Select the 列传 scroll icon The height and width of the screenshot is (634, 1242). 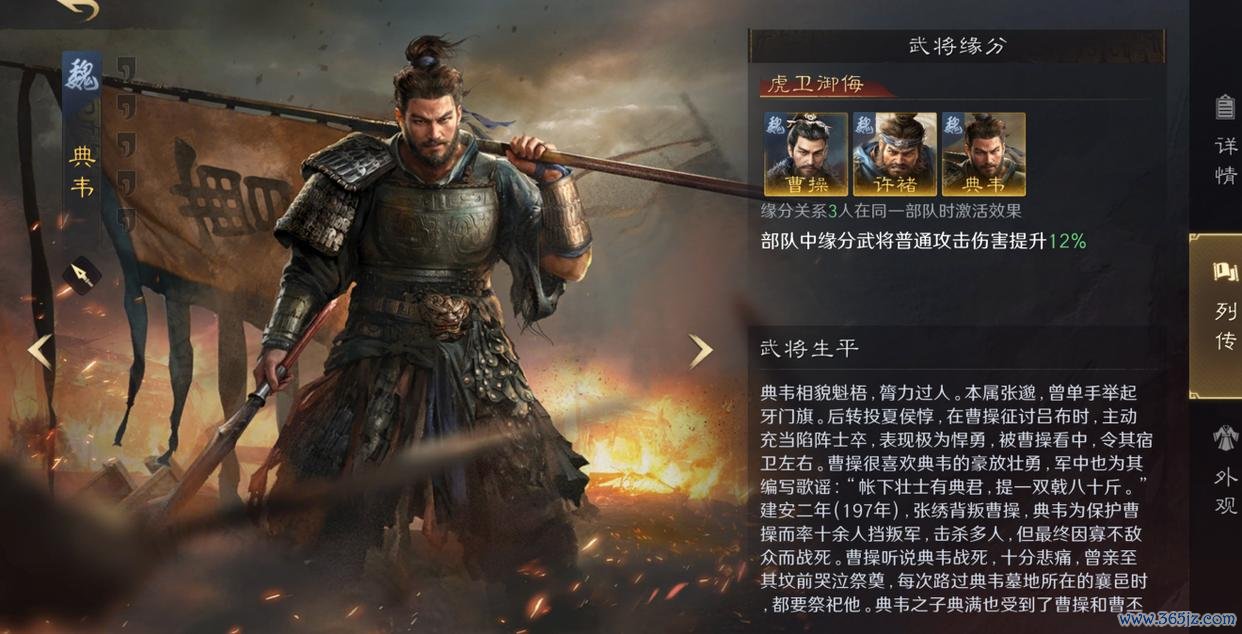coord(1225,271)
